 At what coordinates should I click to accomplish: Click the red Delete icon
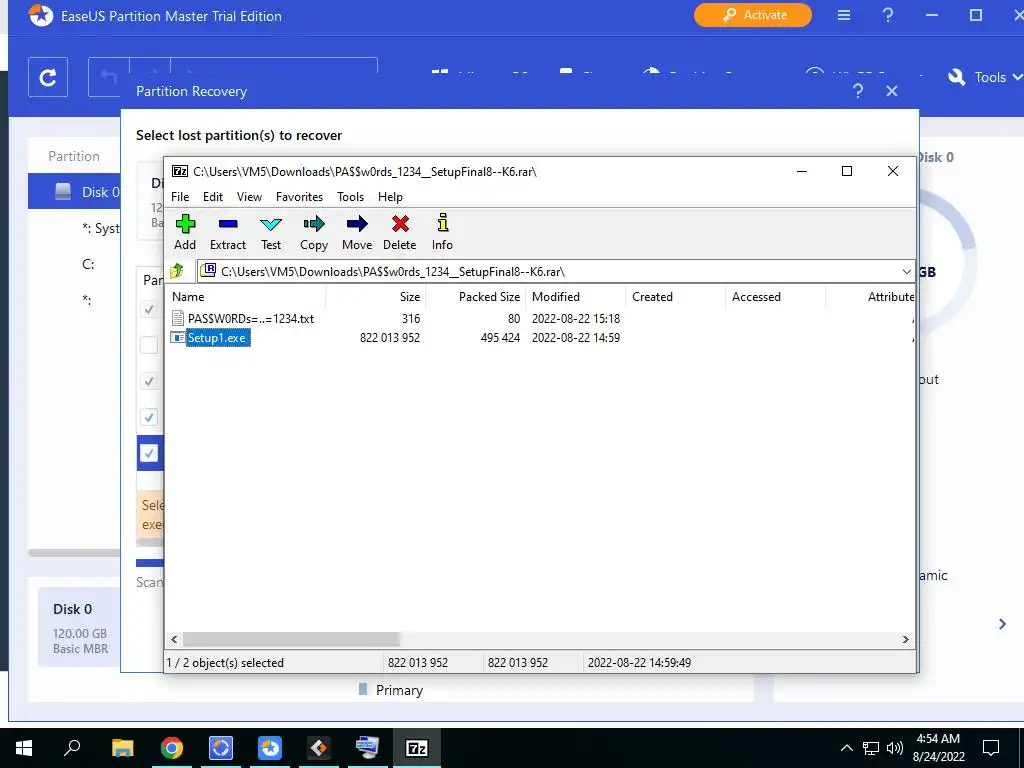click(x=400, y=232)
